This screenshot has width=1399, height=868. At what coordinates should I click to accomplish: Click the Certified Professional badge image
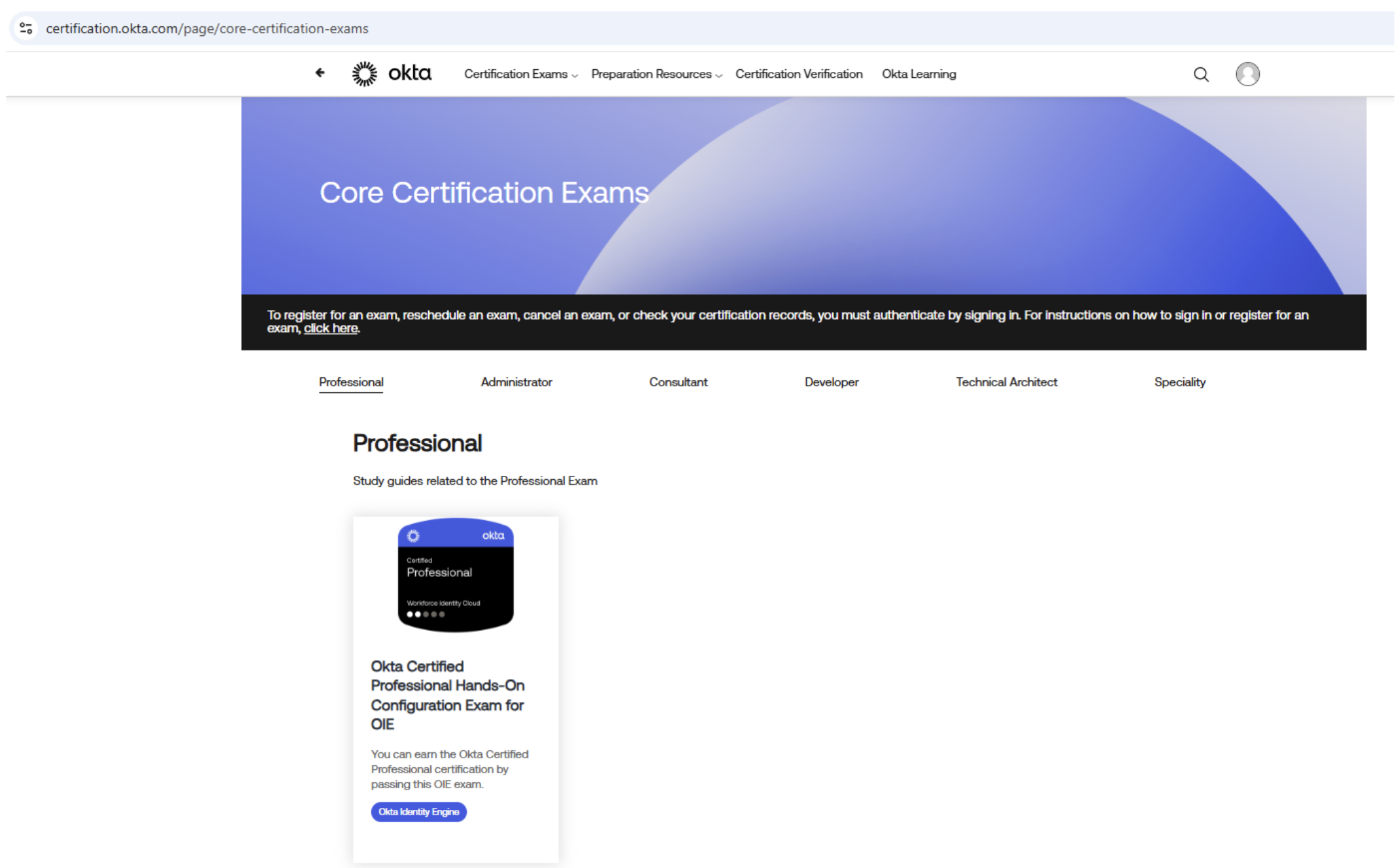[456, 575]
